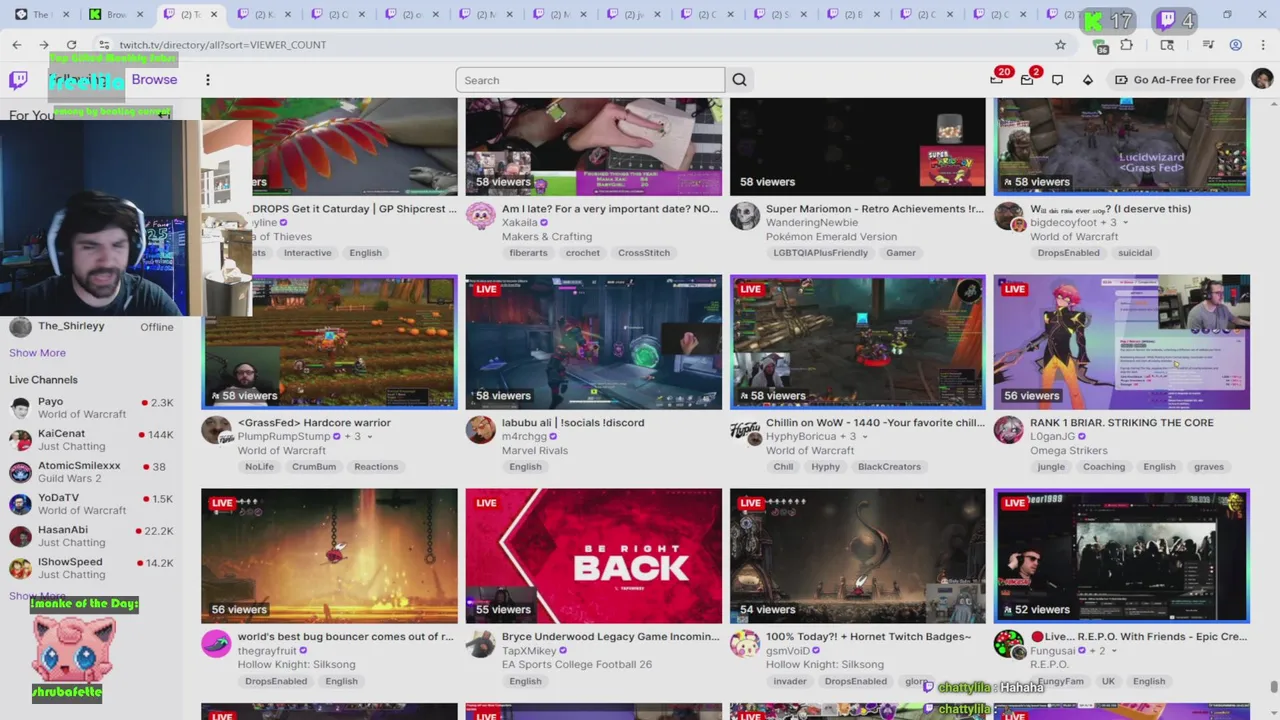
Task: Select the invader tag
Action: click(x=789, y=681)
